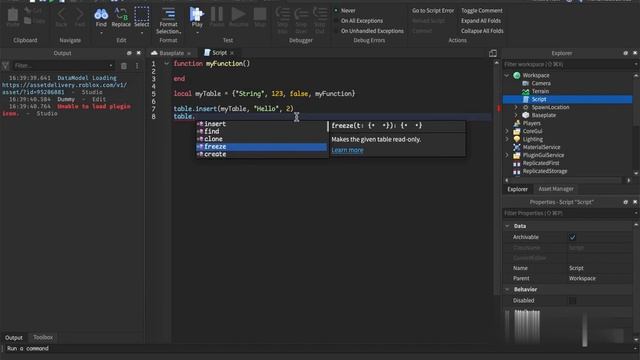Expand the SpawnLocation node
This screenshot has height=360, width=640.
coord(516,107)
